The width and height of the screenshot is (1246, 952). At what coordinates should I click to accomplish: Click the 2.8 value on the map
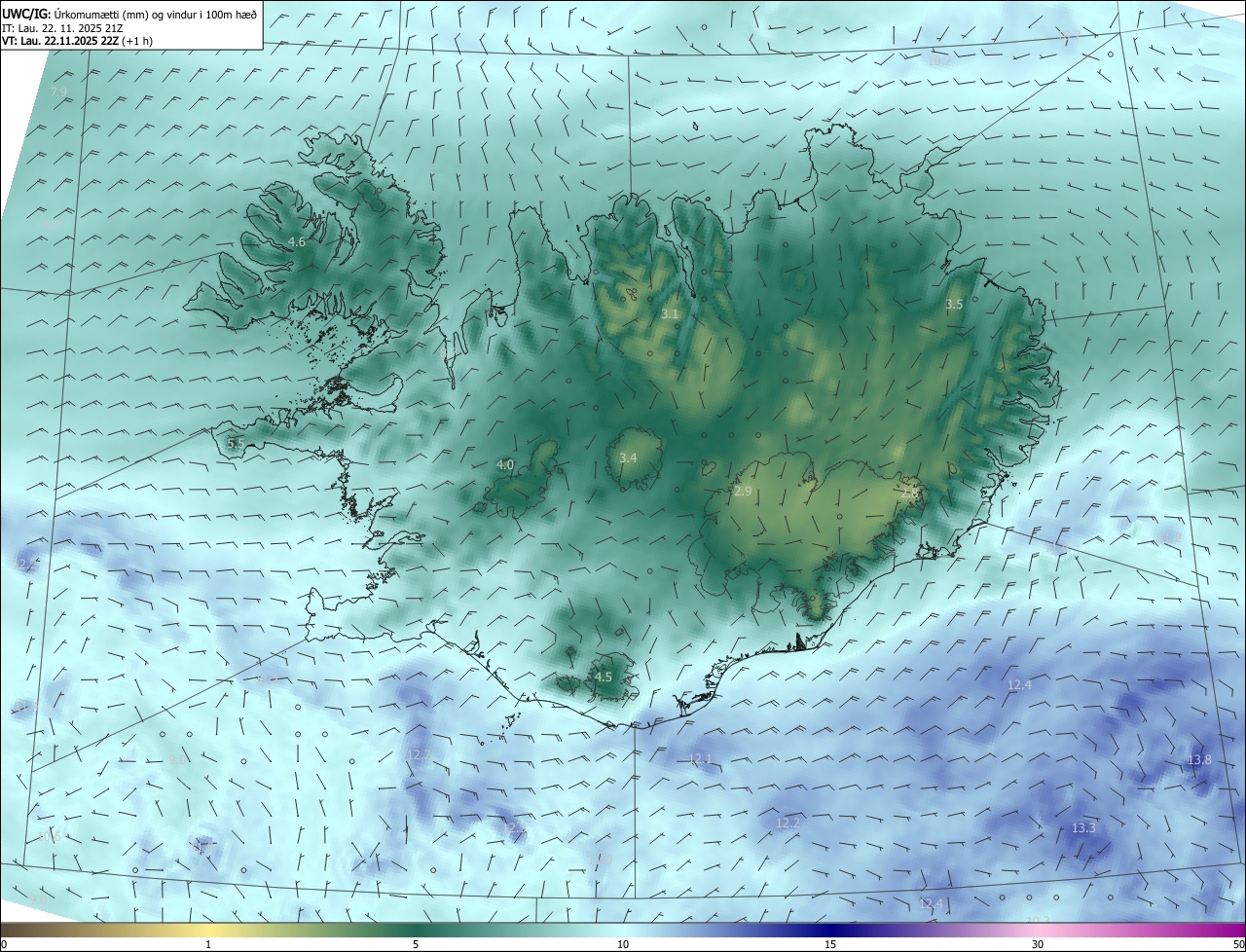(x=909, y=494)
